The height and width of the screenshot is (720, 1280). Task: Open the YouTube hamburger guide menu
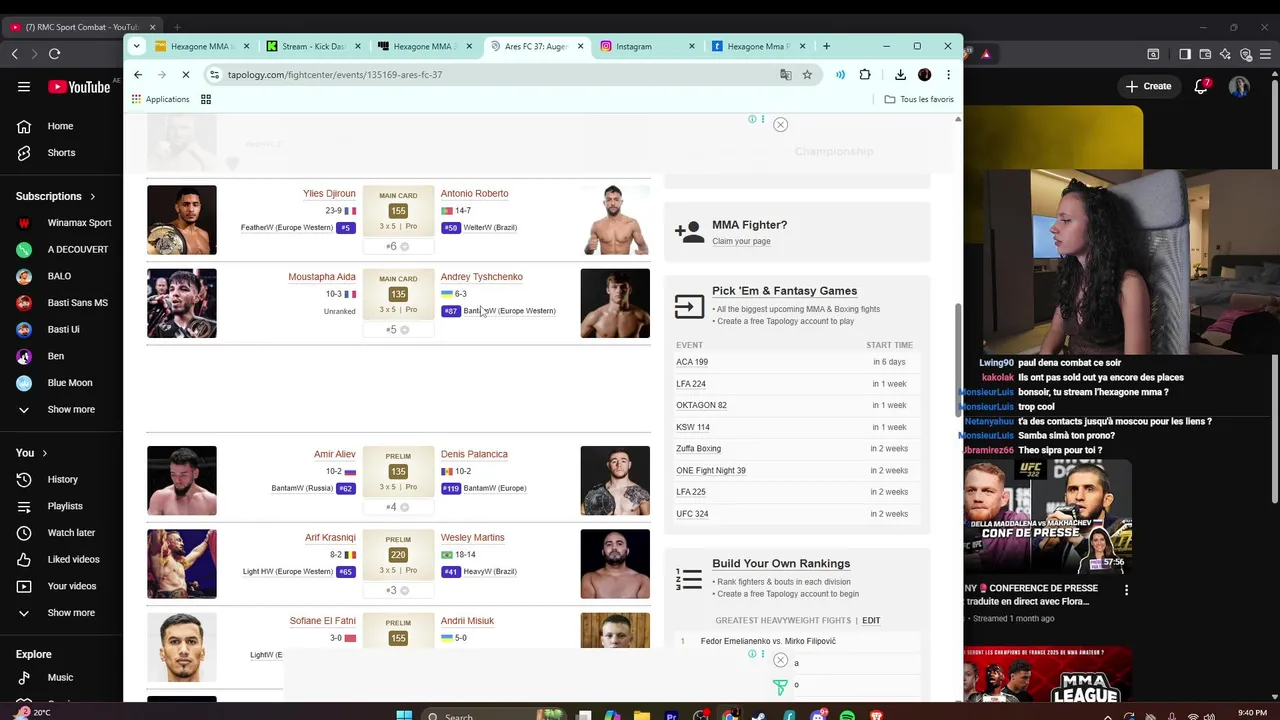click(x=24, y=86)
